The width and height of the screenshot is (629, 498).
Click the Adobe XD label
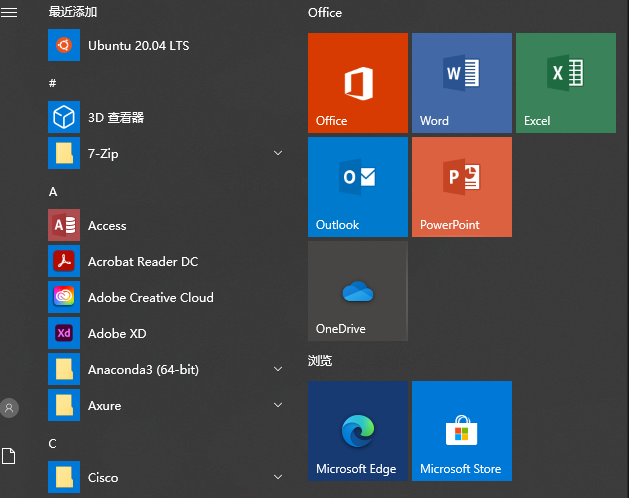[117, 333]
